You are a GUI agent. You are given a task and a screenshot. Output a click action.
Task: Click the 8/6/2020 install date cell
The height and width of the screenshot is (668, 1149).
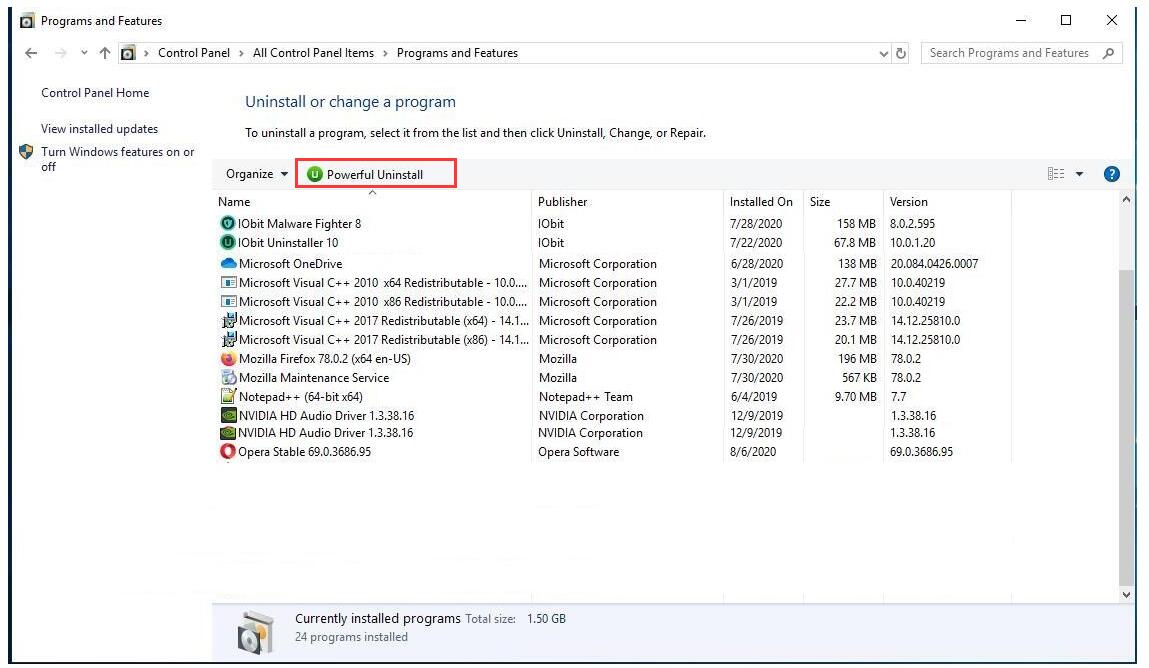753,452
